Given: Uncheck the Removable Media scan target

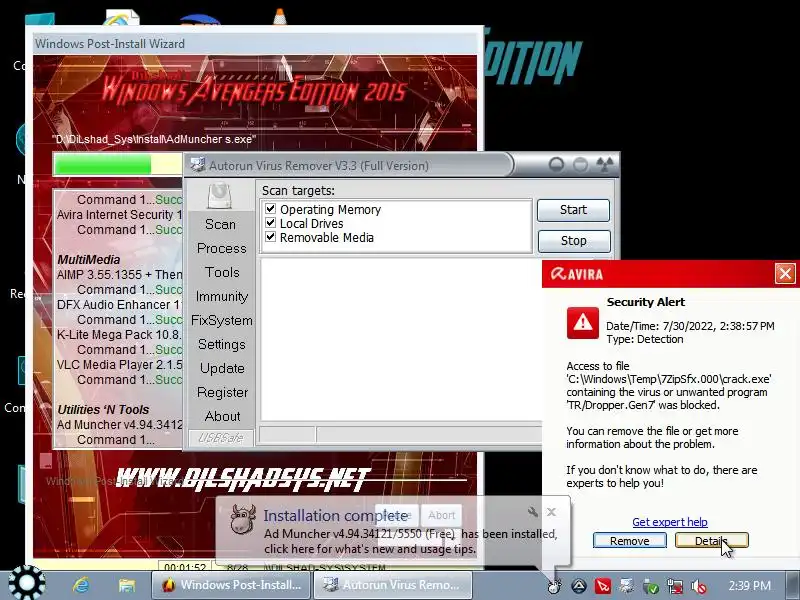Looking at the screenshot, I should click(270, 237).
